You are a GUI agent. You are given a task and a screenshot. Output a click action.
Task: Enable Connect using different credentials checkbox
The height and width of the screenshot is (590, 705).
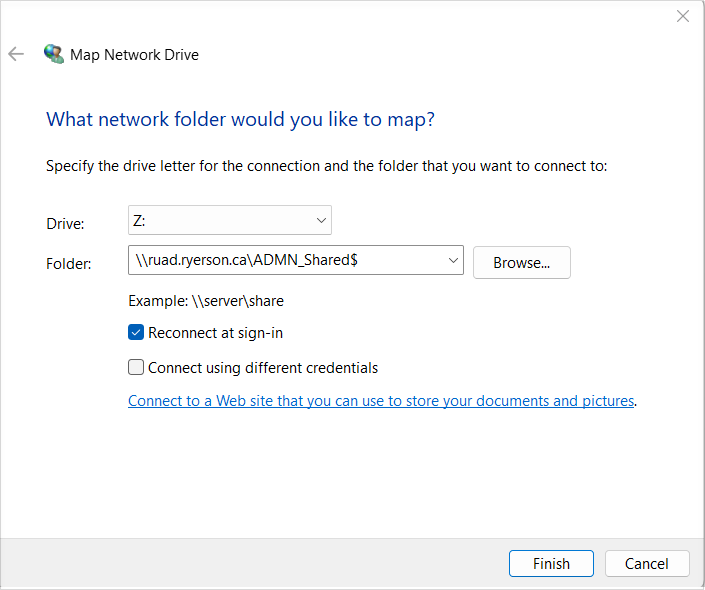tap(136, 367)
